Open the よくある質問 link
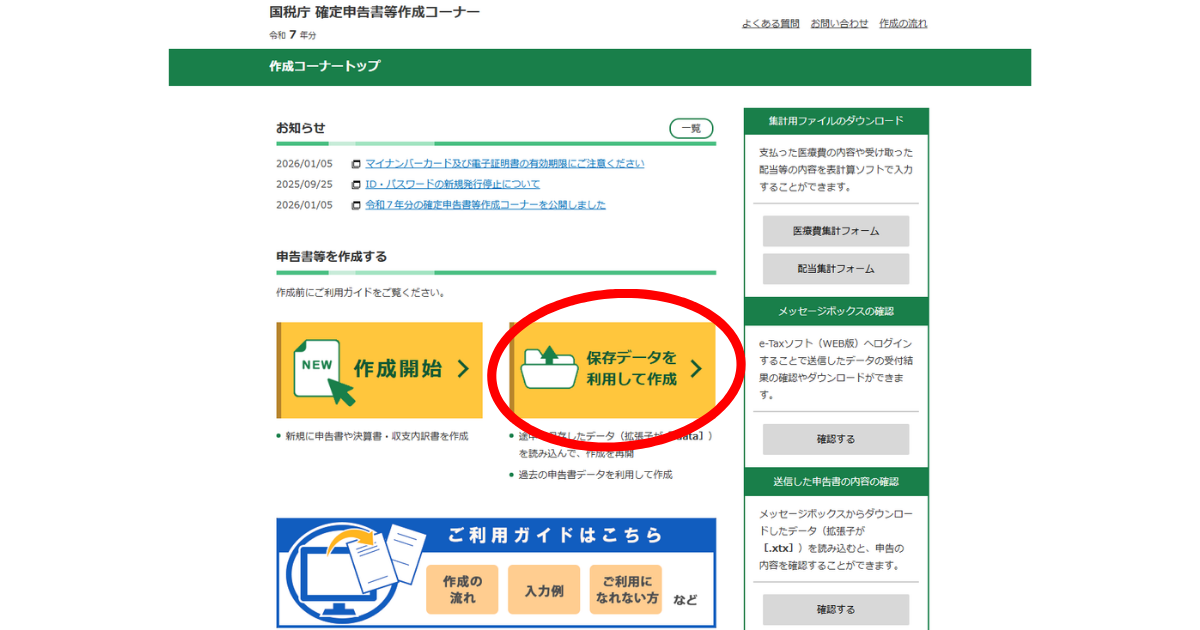The width and height of the screenshot is (1200, 630). (770, 24)
